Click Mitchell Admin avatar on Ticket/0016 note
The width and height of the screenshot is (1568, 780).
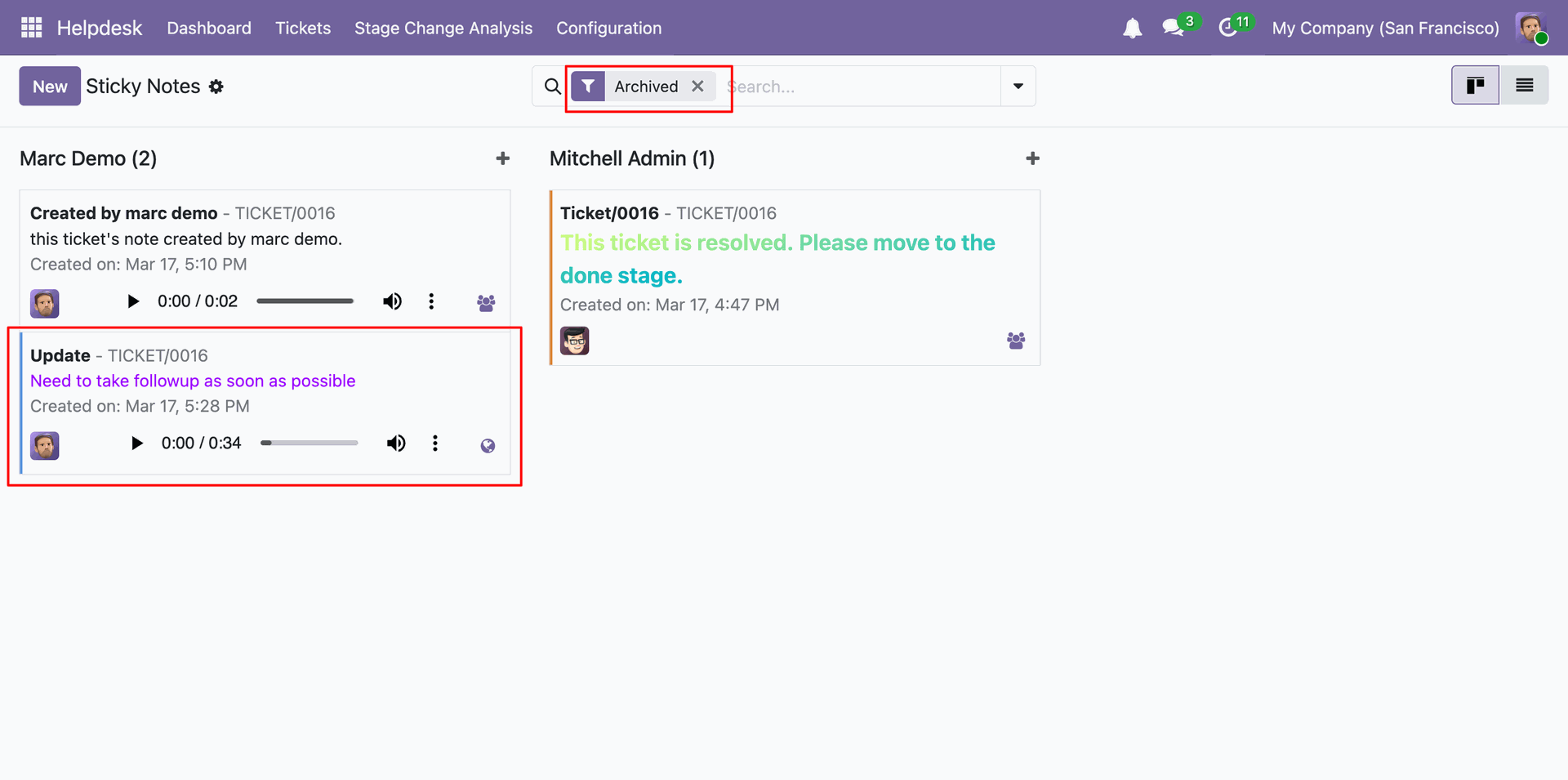point(575,341)
